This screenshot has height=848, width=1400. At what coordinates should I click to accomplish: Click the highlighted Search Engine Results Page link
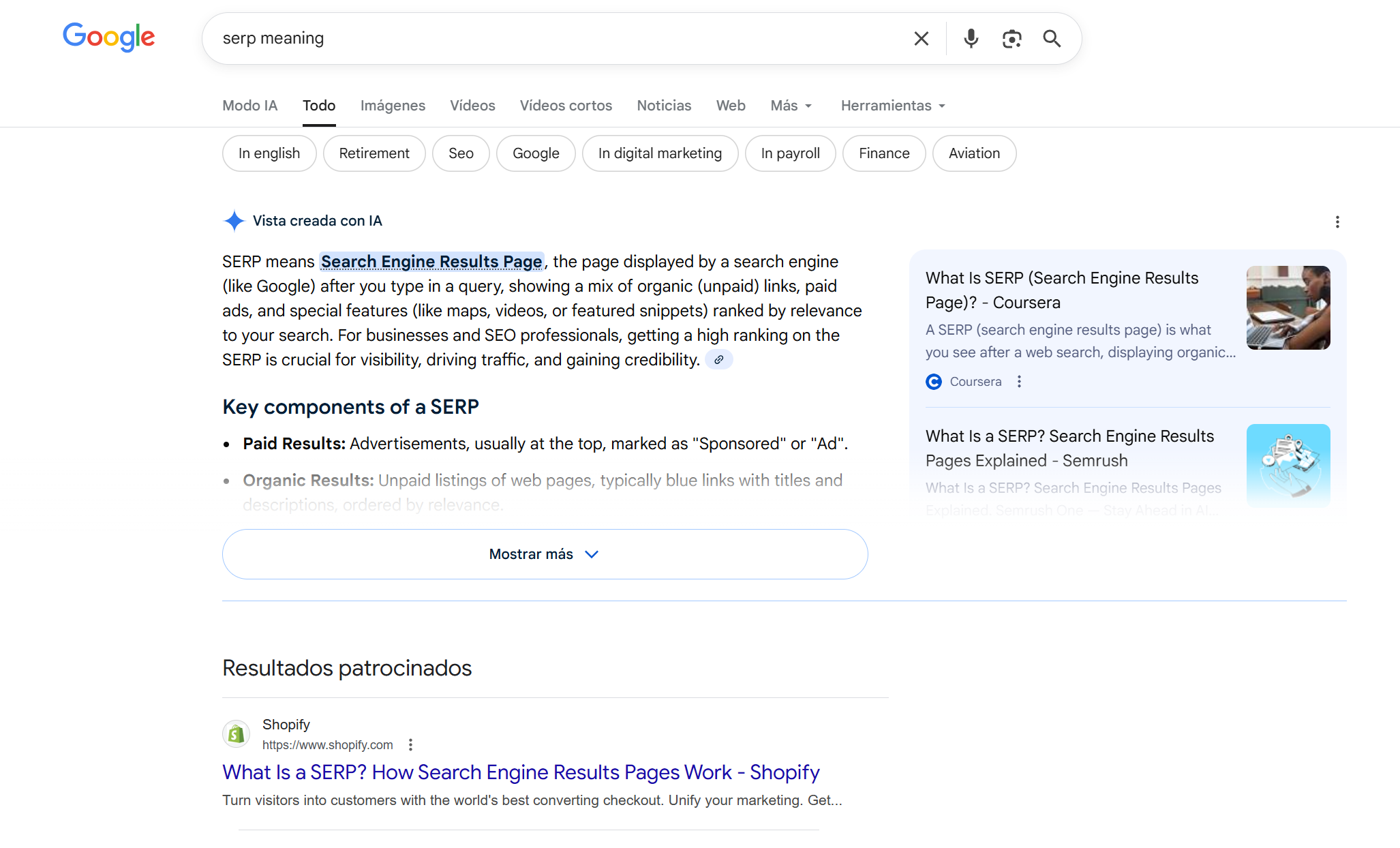(x=431, y=262)
